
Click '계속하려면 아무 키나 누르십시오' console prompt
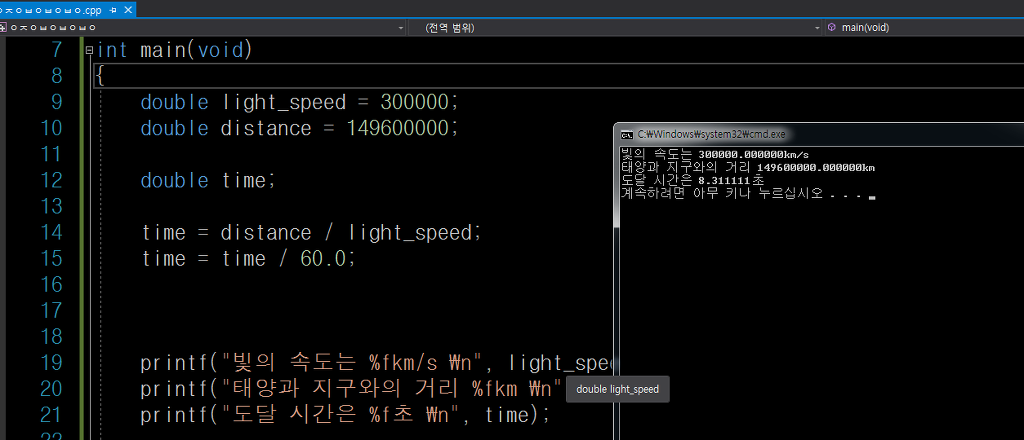coord(722,193)
